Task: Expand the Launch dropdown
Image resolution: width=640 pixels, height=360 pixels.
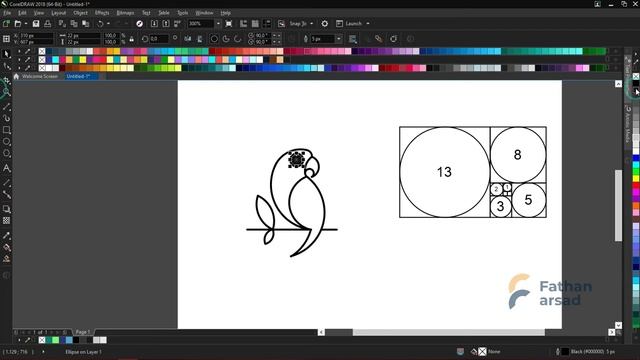Action: click(368, 24)
